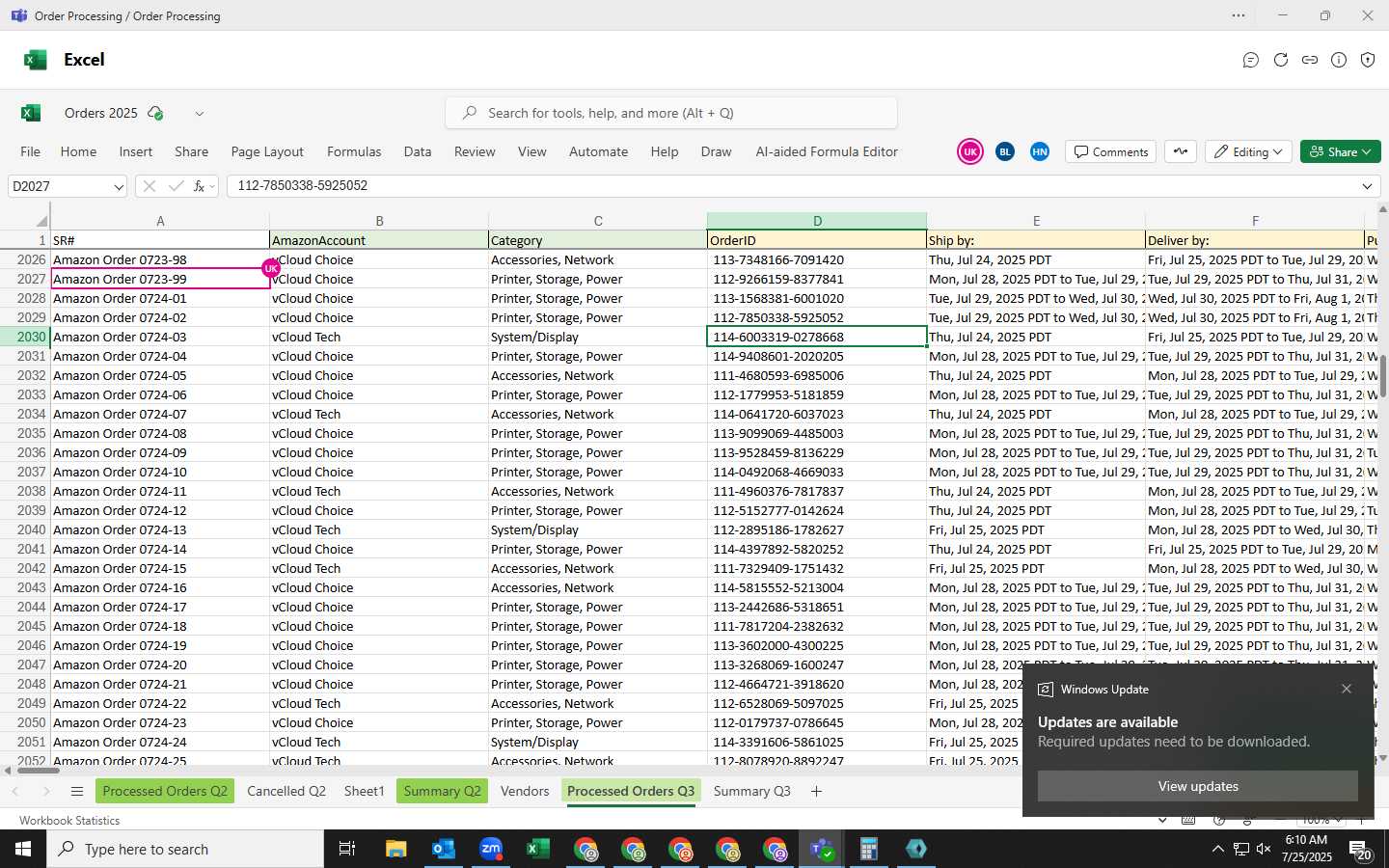Dismiss the Windows Update notification

point(1347,689)
